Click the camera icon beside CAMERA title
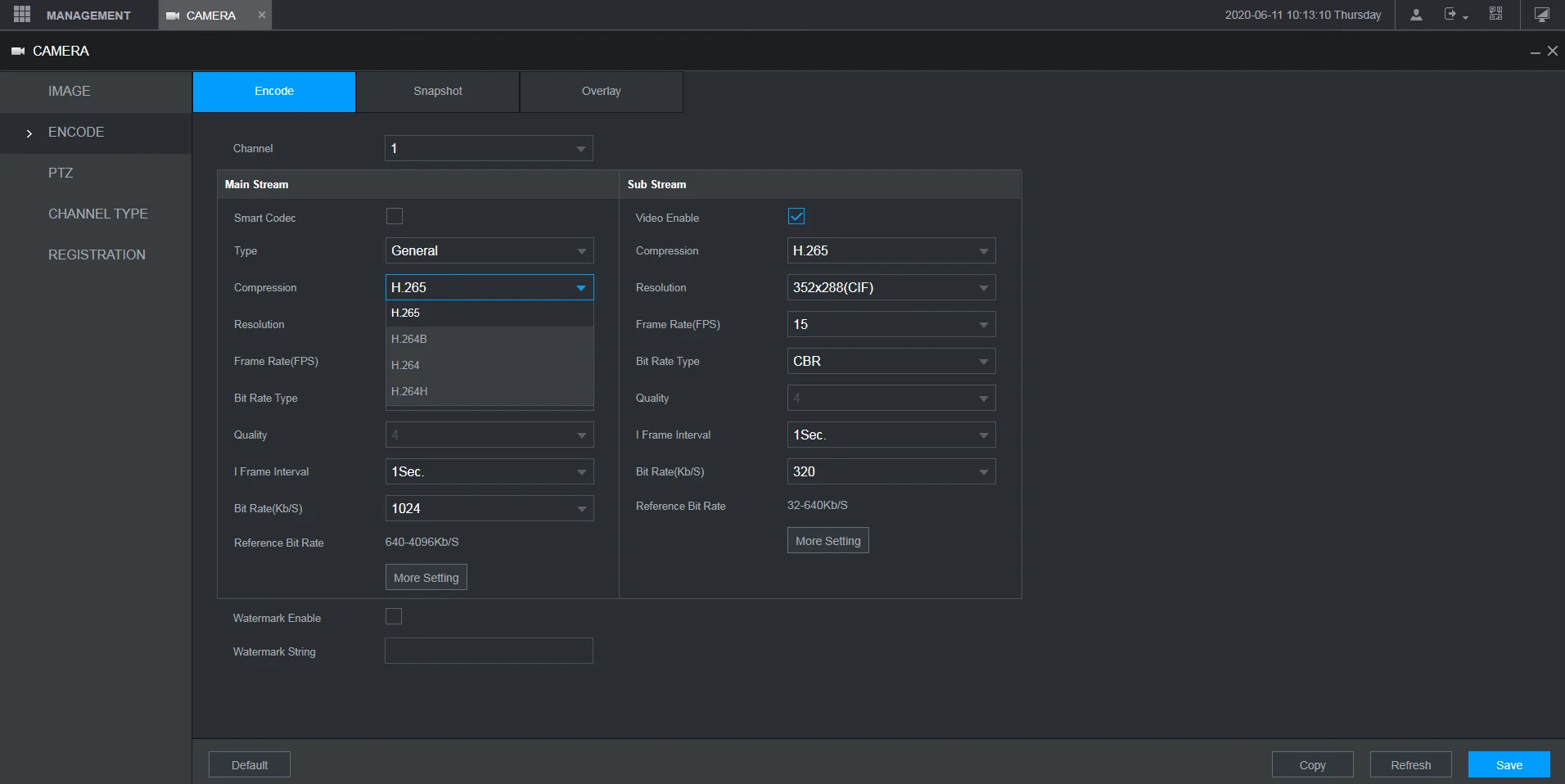The width and height of the screenshot is (1565, 784). click(18, 51)
